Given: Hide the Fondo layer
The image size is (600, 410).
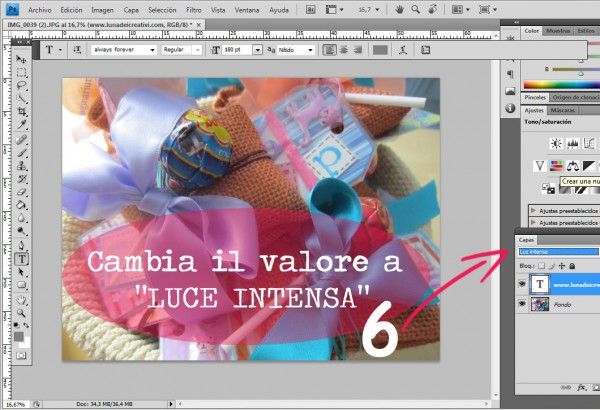Looking at the screenshot, I should pyautogui.click(x=522, y=304).
